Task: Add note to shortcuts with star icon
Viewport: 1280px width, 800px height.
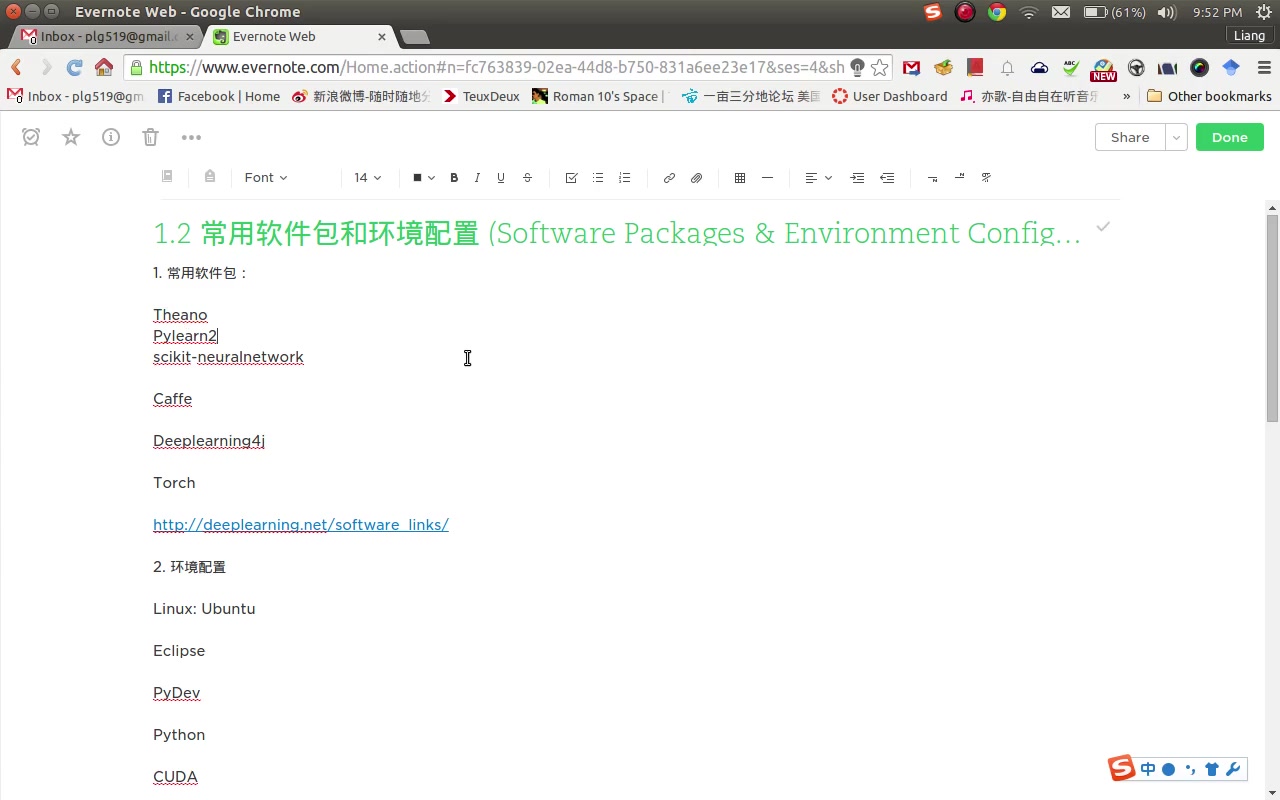Action: 71,137
